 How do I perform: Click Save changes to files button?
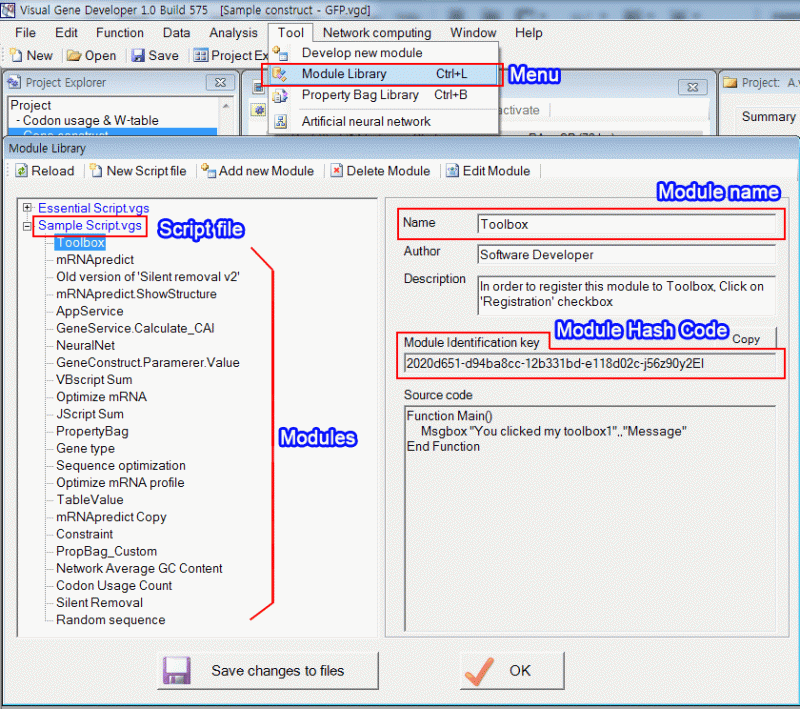point(268,670)
